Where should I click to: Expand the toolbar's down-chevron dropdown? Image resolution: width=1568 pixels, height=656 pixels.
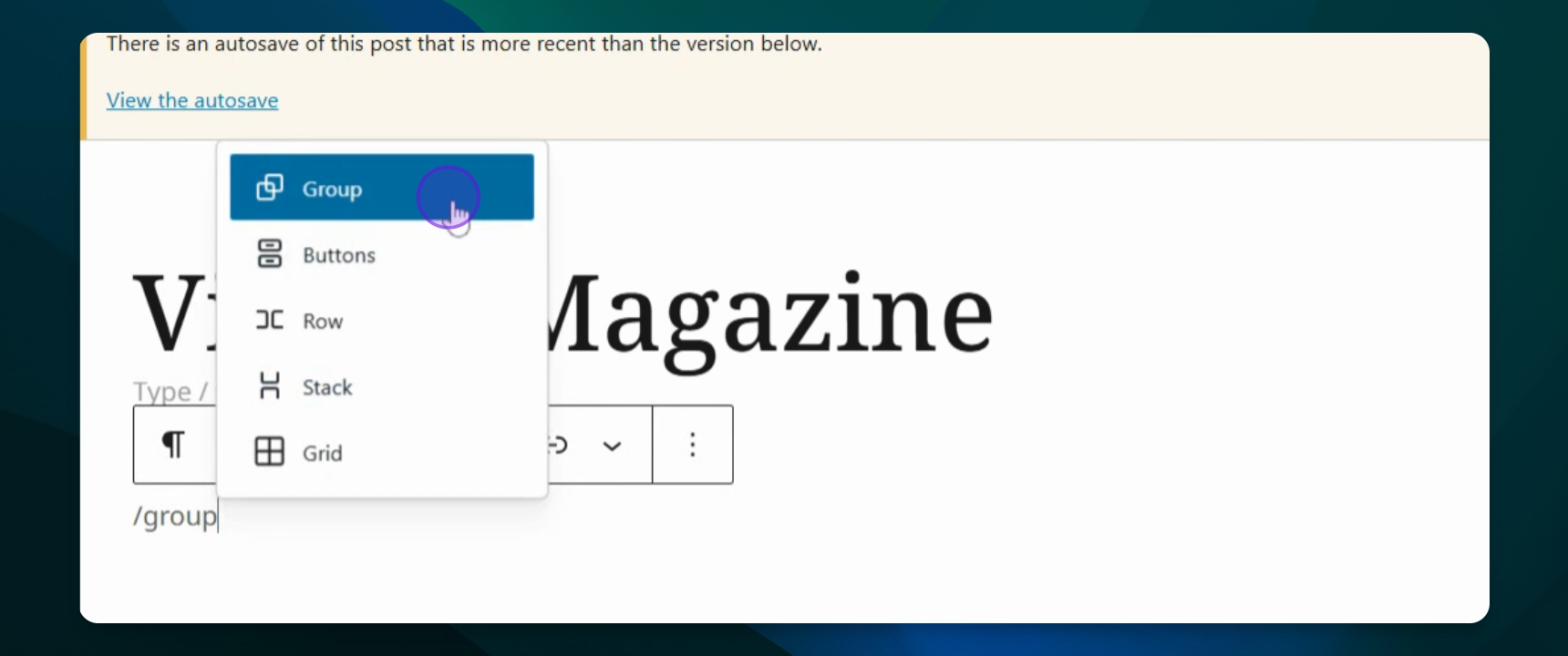coord(613,446)
